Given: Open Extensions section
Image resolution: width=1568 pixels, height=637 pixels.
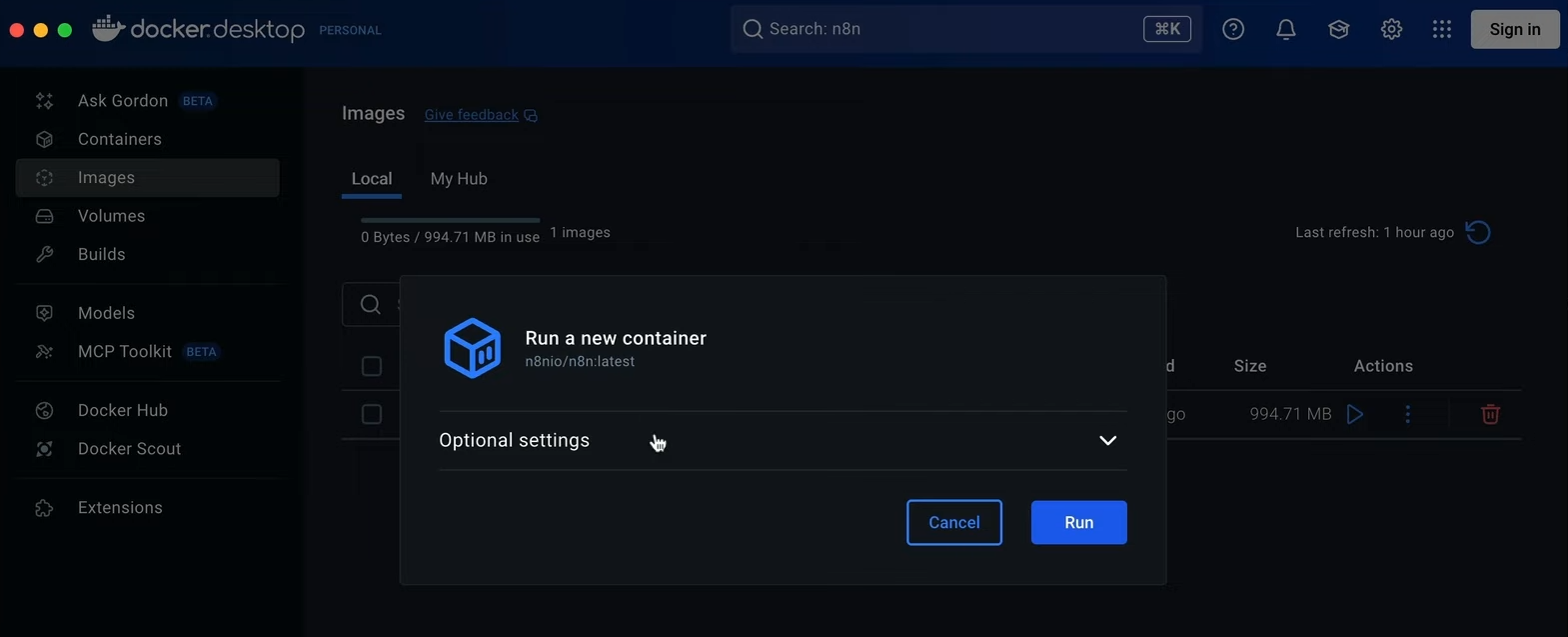Looking at the screenshot, I should tap(148, 508).
